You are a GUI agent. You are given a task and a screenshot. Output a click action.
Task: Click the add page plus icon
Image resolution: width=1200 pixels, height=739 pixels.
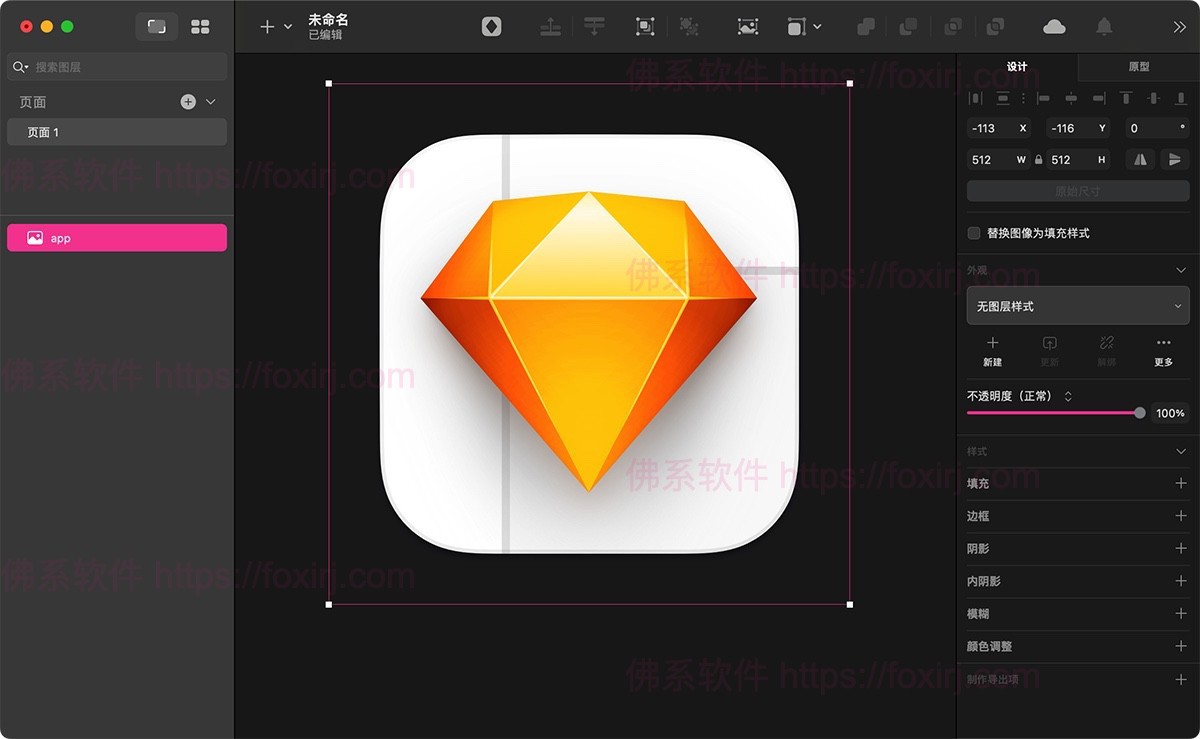188,102
